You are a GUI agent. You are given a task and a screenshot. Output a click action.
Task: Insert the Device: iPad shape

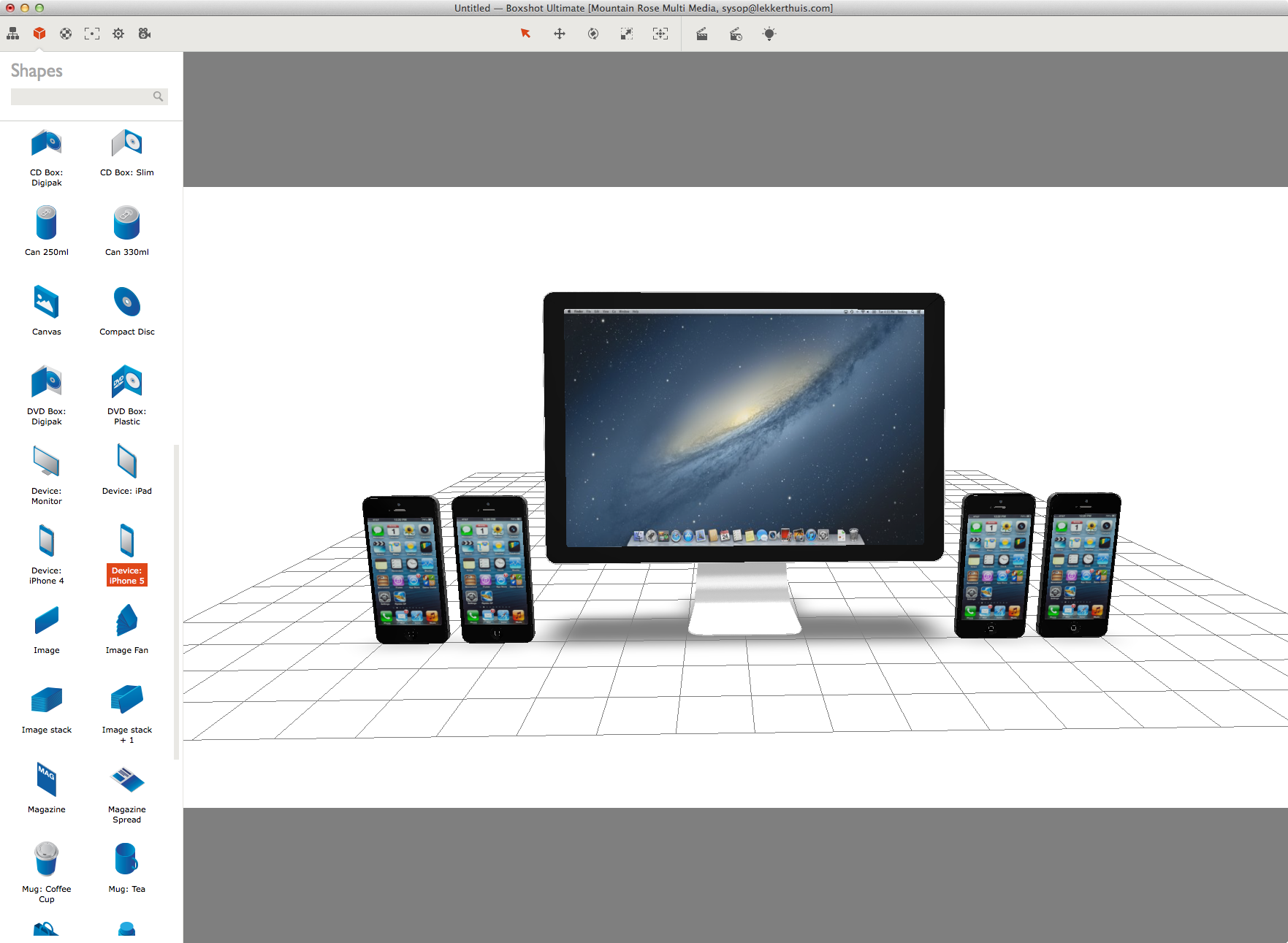[127, 470]
